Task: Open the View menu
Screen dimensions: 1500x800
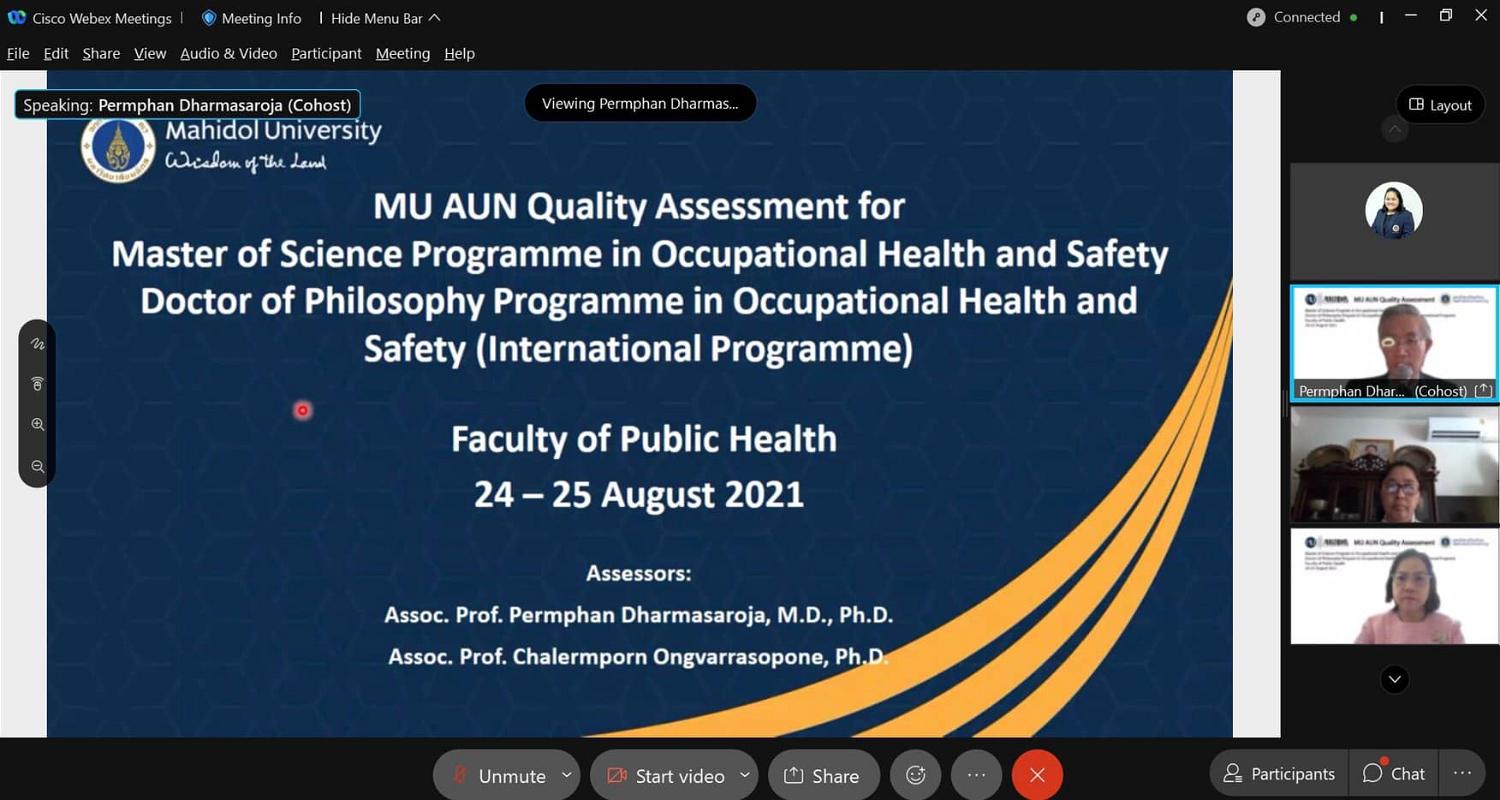Action: pos(150,53)
